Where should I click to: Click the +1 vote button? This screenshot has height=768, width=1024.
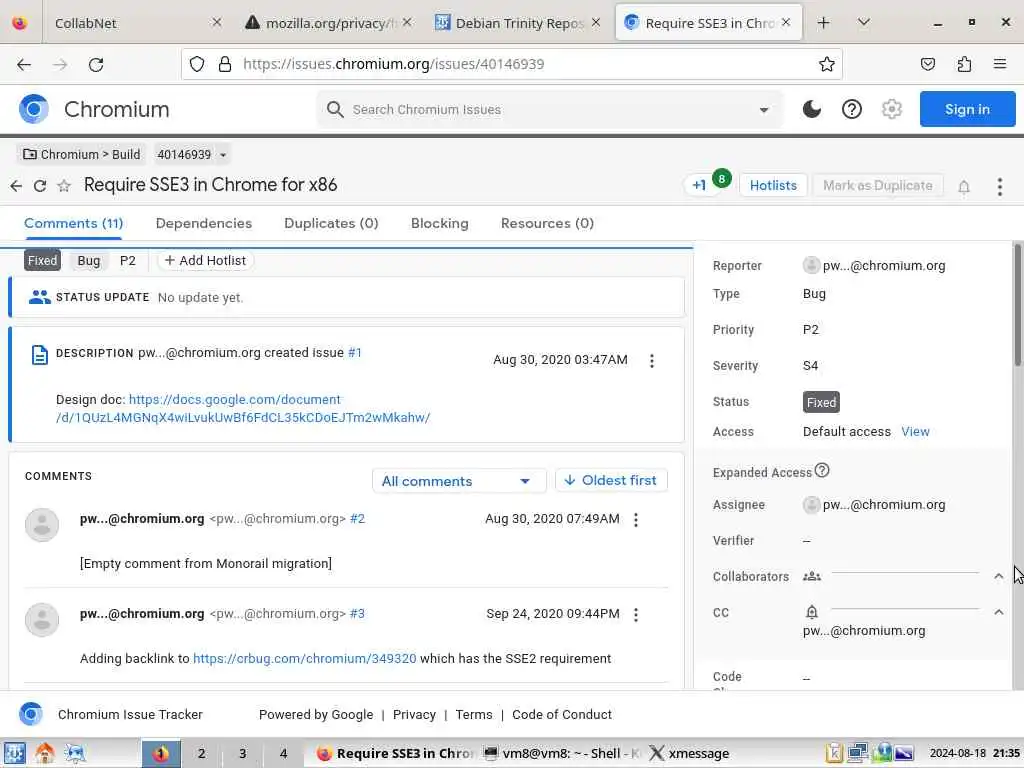tap(699, 185)
